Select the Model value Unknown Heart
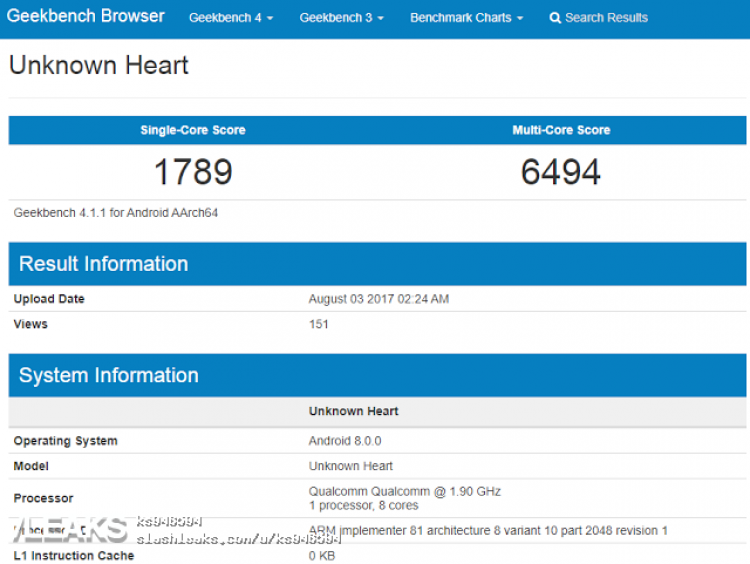750x564 pixels. (x=351, y=466)
